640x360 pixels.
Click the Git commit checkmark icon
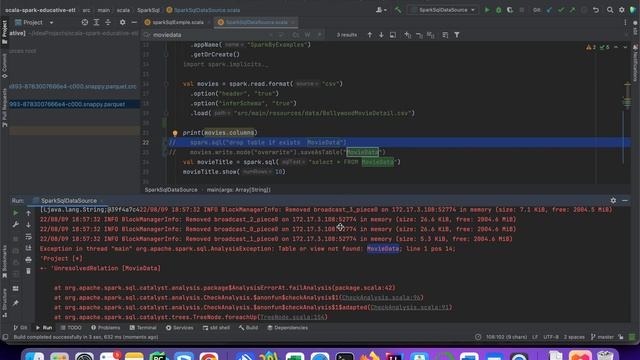(x=561, y=10)
